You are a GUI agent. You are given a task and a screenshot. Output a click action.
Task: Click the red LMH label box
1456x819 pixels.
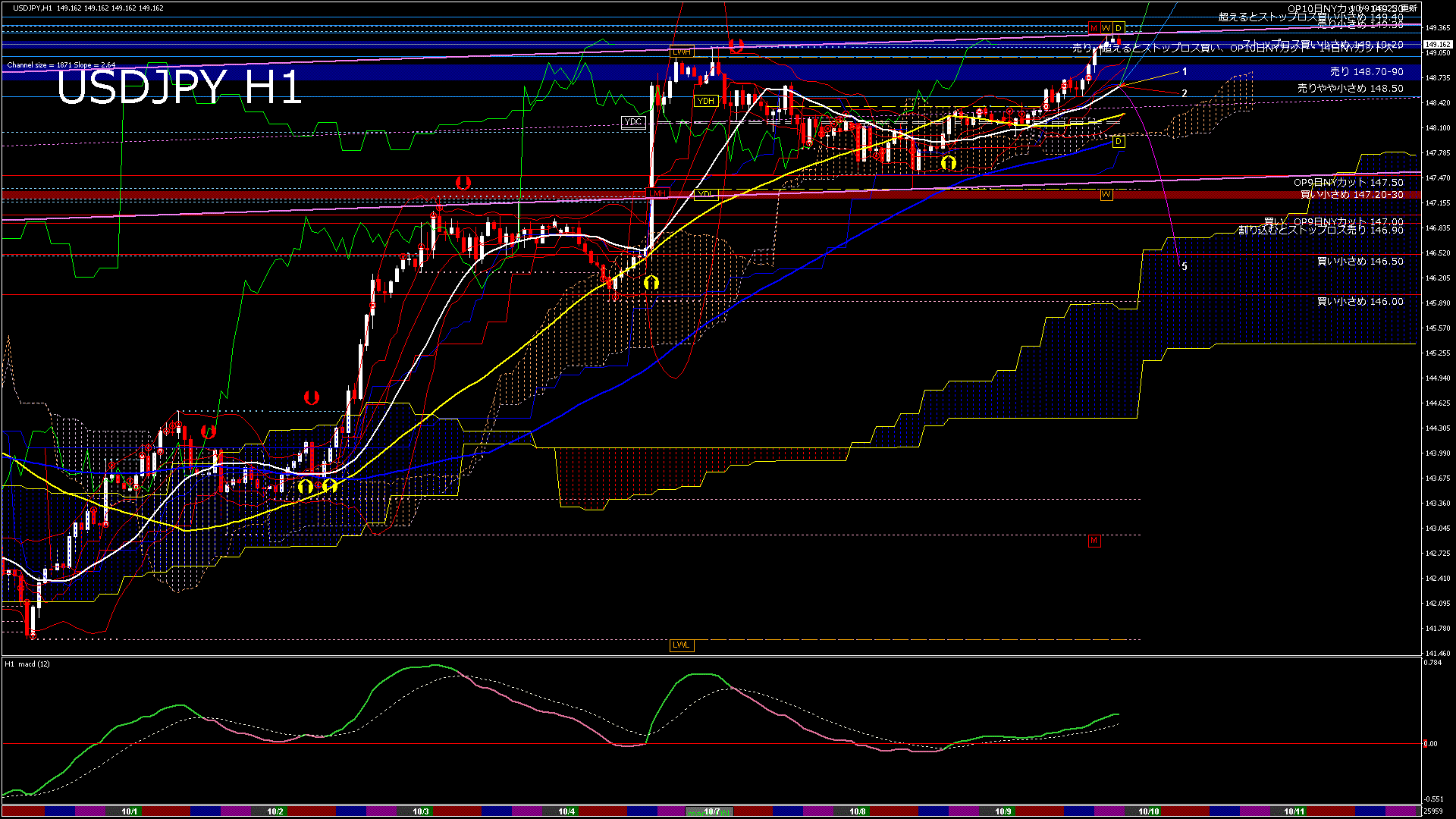[658, 194]
